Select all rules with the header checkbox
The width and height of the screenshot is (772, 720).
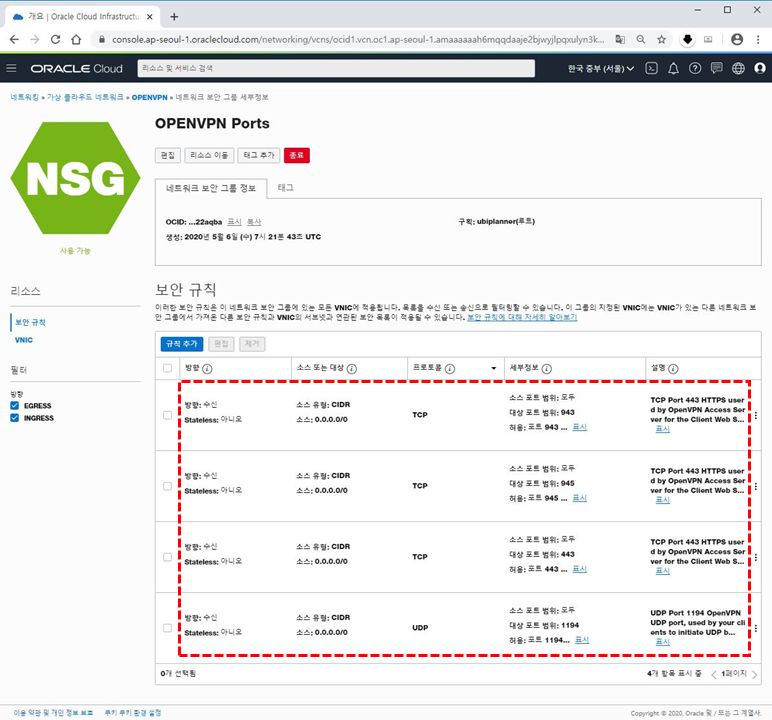(167, 368)
